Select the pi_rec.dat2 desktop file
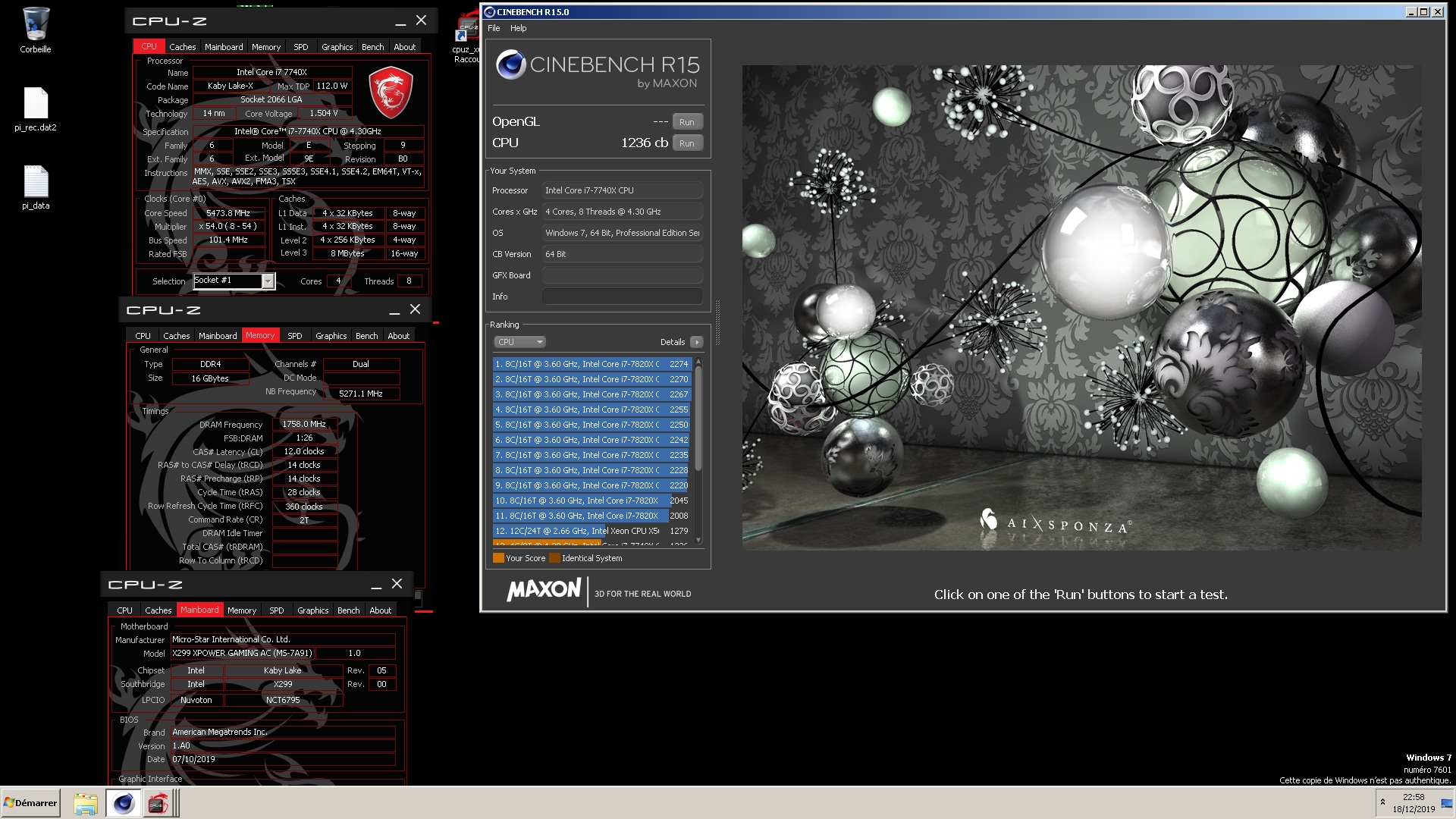The width and height of the screenshot is (1456, 819). point(36,103)
